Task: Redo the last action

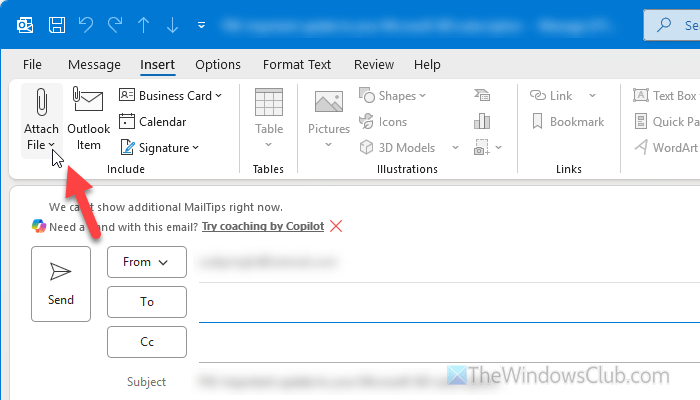Action: [x=115, y=25]
